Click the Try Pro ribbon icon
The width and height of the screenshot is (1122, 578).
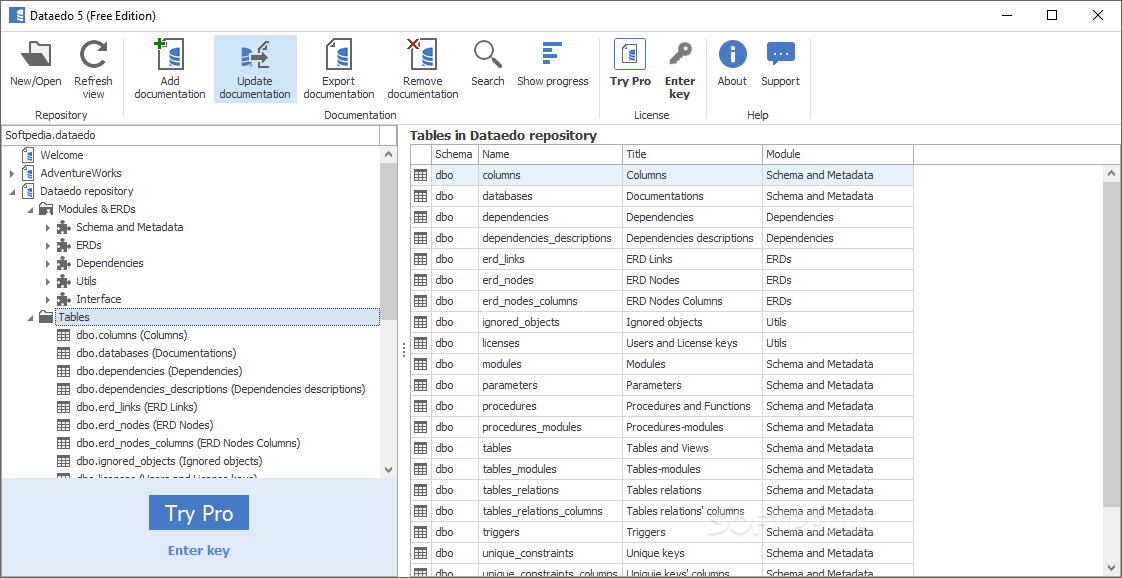click(x=630, y=54)
